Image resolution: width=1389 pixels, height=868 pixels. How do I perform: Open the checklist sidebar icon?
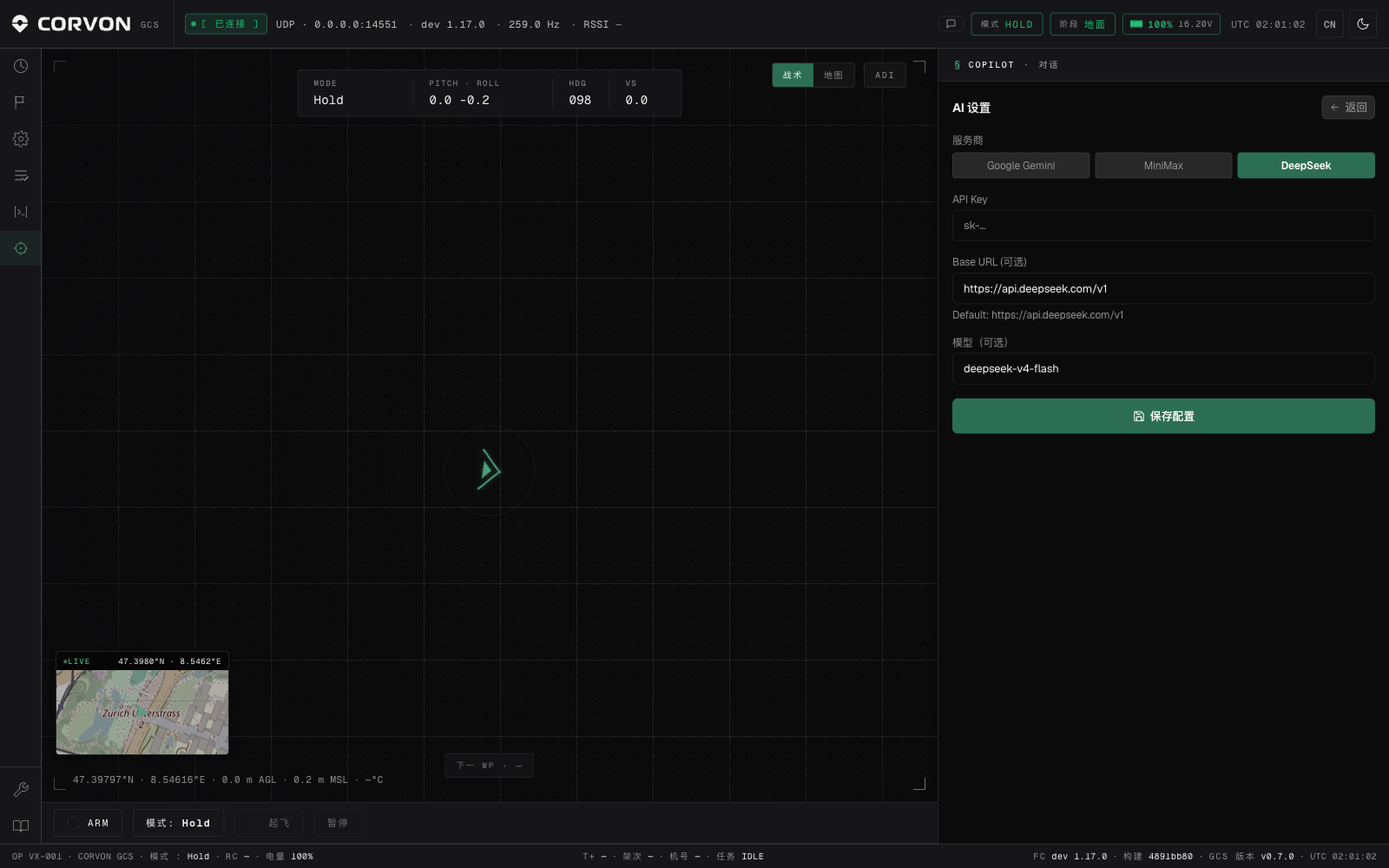click(21, 175)
